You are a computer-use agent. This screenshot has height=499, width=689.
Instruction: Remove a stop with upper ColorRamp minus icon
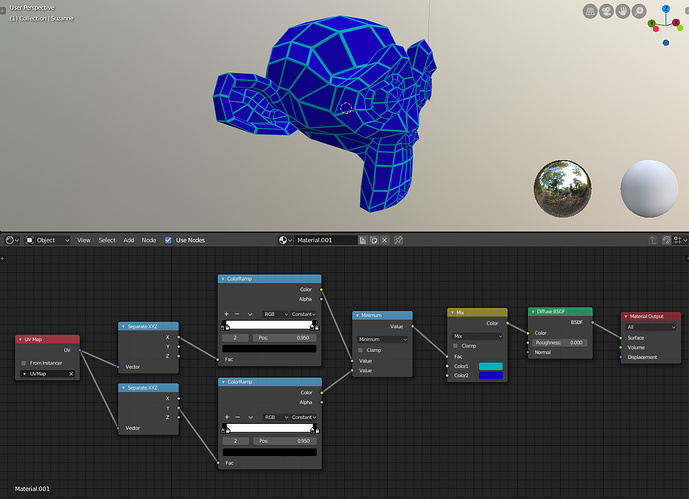pyautogui.click(x=237, y=314)
